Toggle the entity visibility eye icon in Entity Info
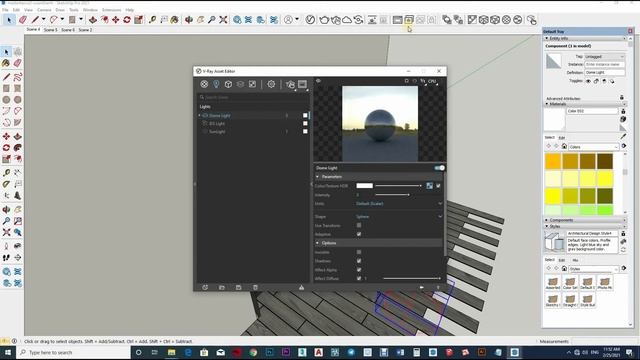This screenshot has height=360, width=640. coord(588,81)
